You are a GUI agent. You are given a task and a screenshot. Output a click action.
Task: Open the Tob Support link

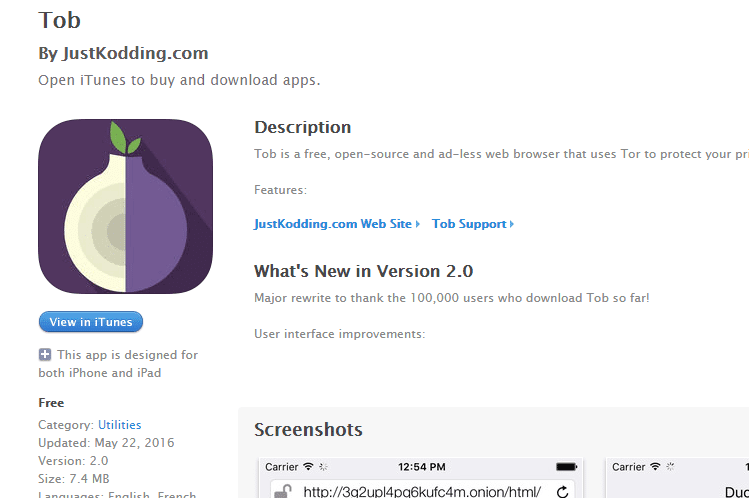(x=472, y=224)
